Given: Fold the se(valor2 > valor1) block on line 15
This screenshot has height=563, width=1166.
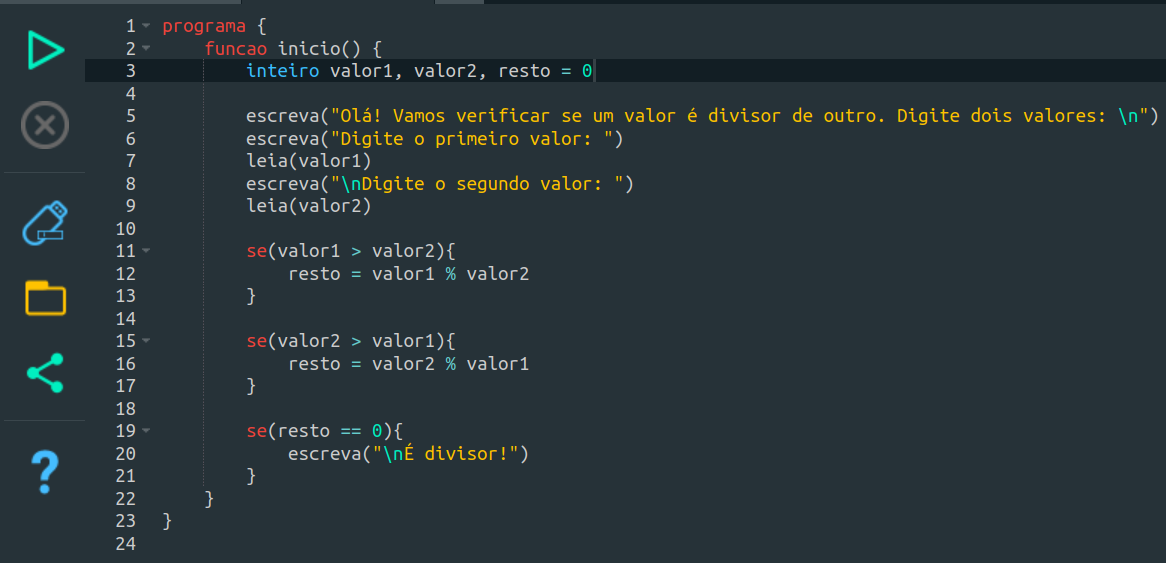Looking at the screenshot, I should click(x=146, y=341).
